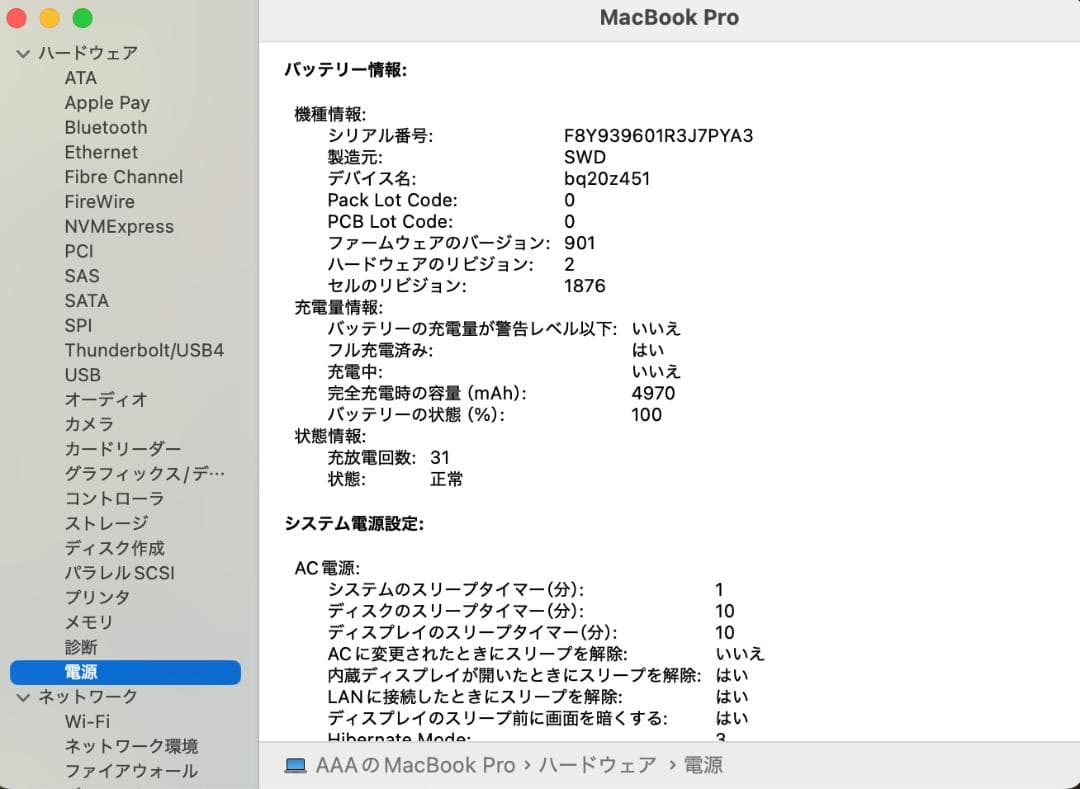
Task: Open the Bluetooth hardware section
Action: [105, 127]
